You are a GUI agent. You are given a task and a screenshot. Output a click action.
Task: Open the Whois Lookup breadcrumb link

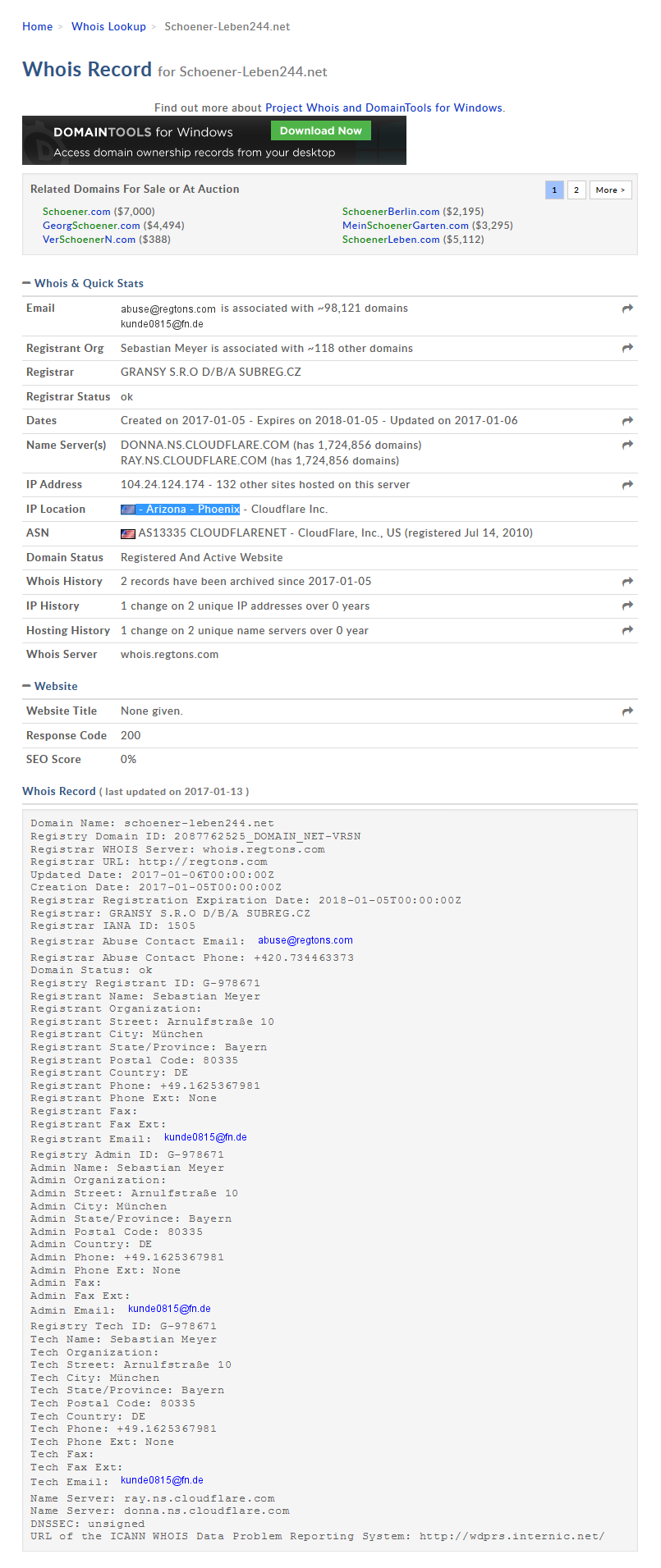(x=108, y=26)
